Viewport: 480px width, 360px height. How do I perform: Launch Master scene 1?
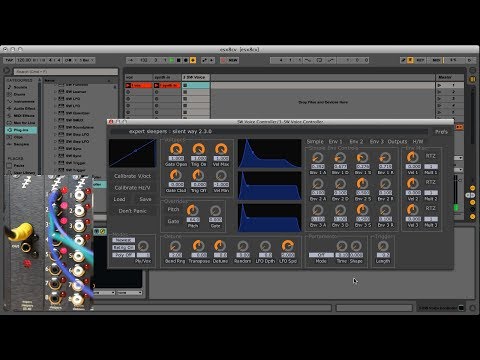click(440, 86)
